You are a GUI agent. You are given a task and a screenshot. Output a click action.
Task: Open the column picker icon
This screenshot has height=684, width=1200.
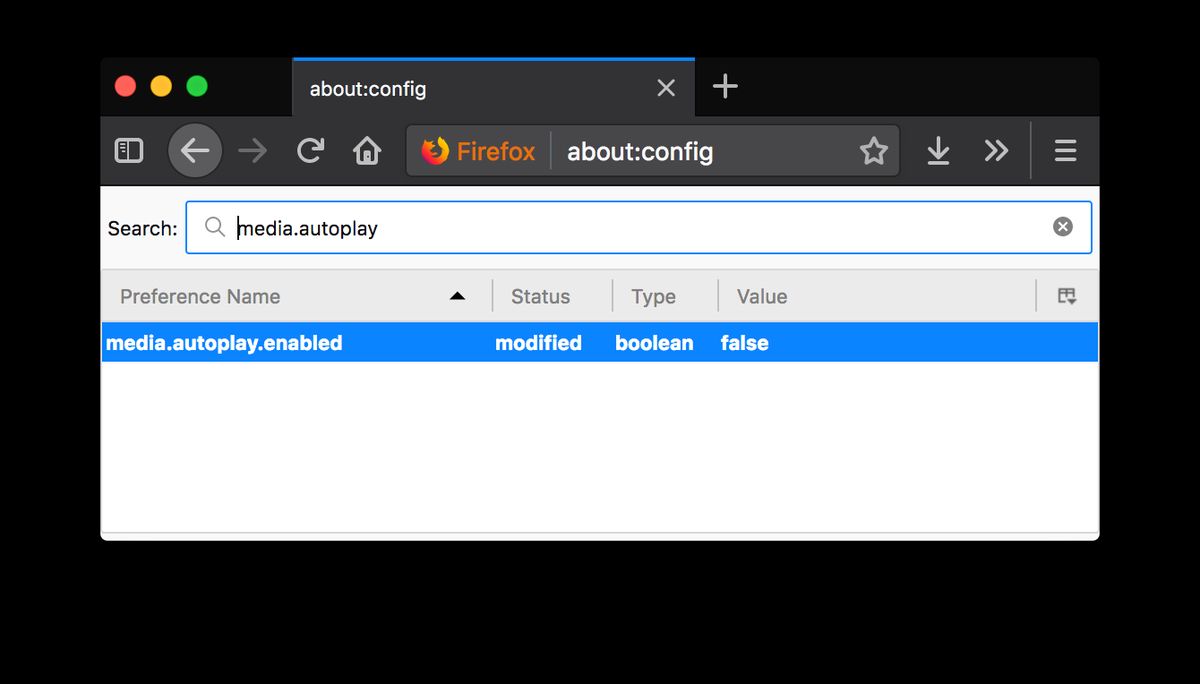click(x=1067, y=296)
